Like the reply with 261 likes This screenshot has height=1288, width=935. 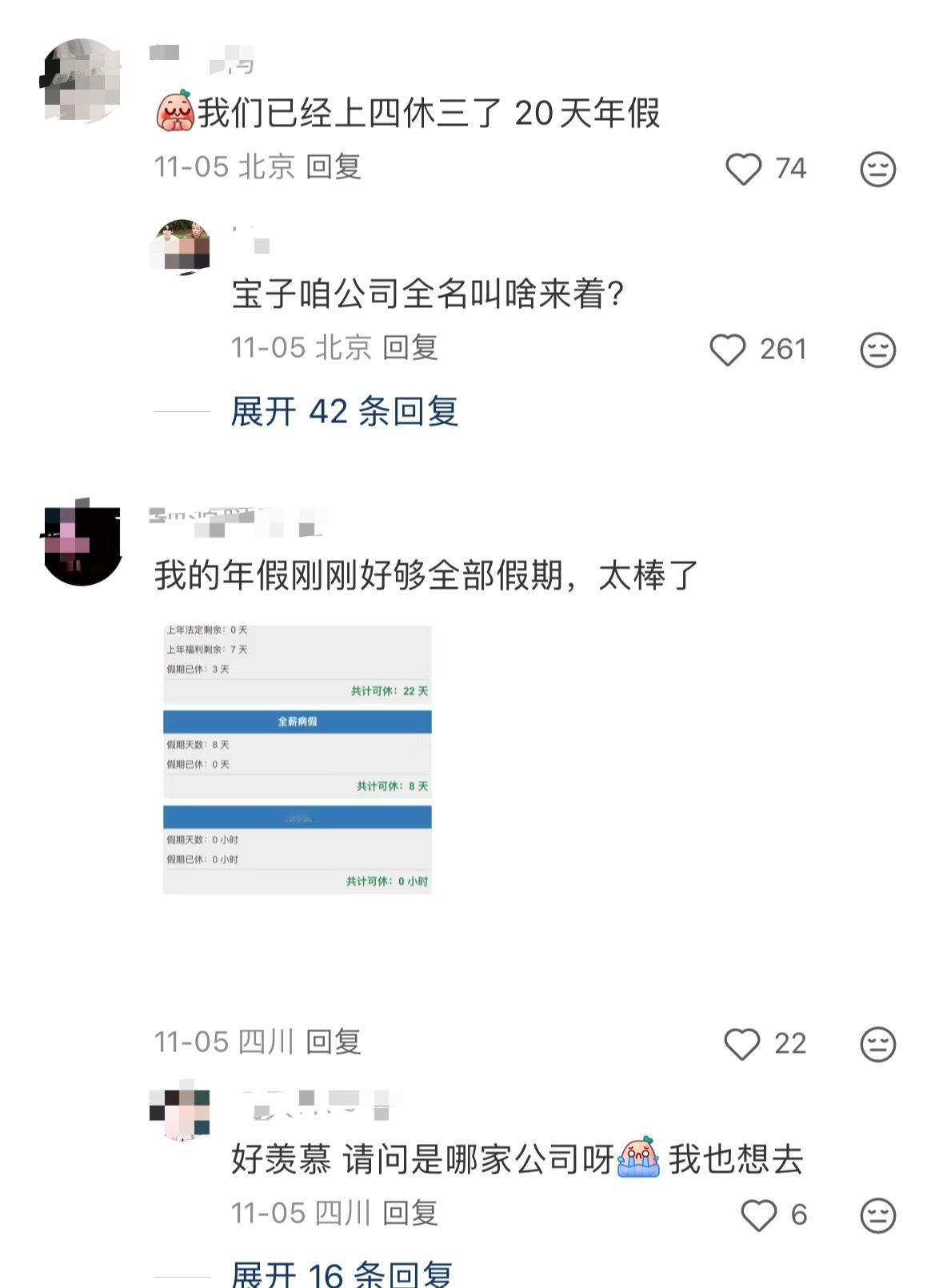tap(727, 350)
